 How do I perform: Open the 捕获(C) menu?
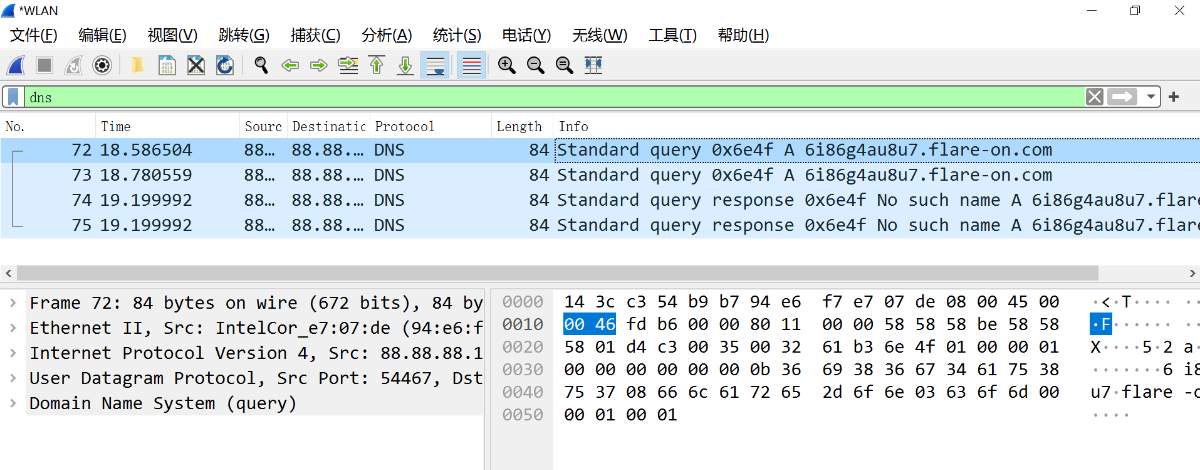coord(315,35)
